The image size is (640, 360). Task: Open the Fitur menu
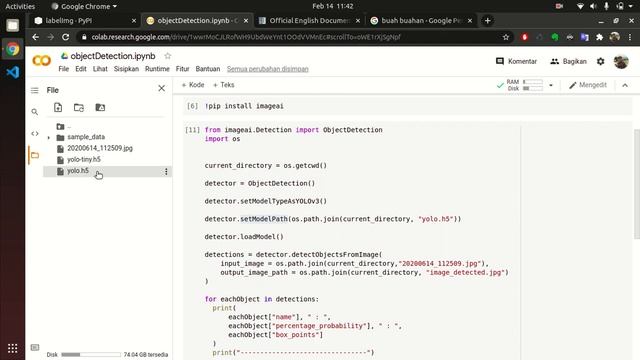pyautogui.click(x=182, y=69)
